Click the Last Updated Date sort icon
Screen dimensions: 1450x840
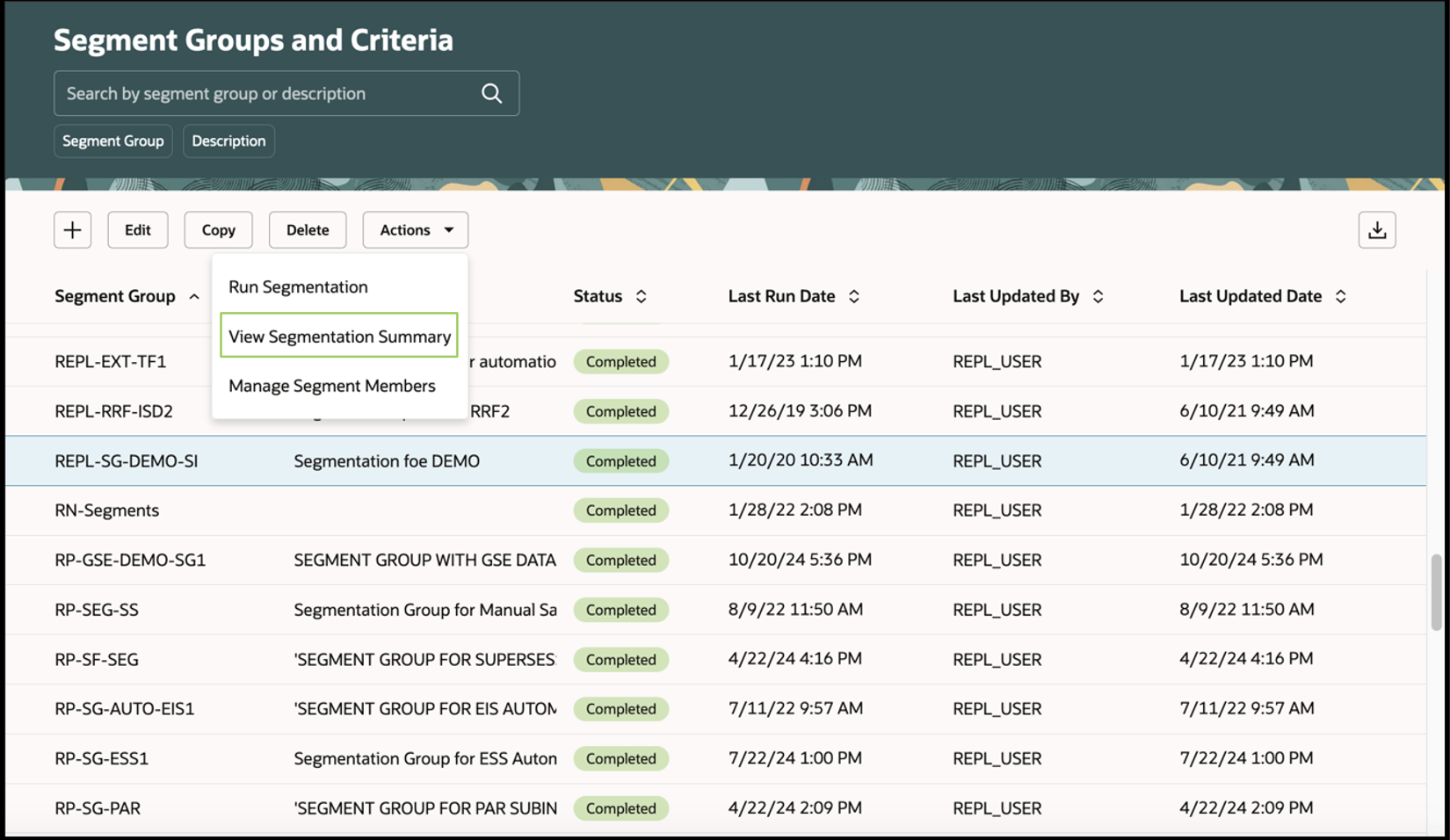point(1340,296)
